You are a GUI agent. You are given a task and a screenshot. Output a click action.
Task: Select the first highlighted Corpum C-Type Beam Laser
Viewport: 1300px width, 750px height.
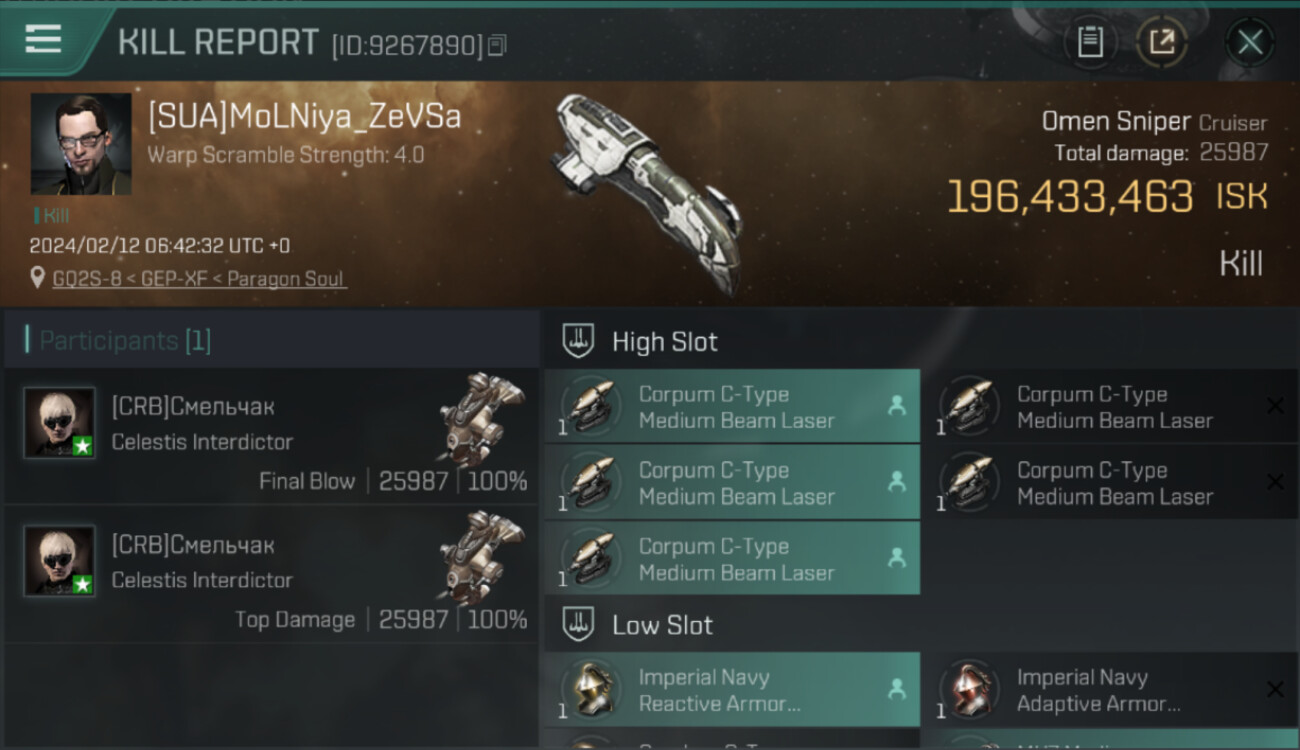[x=732, y=406]
